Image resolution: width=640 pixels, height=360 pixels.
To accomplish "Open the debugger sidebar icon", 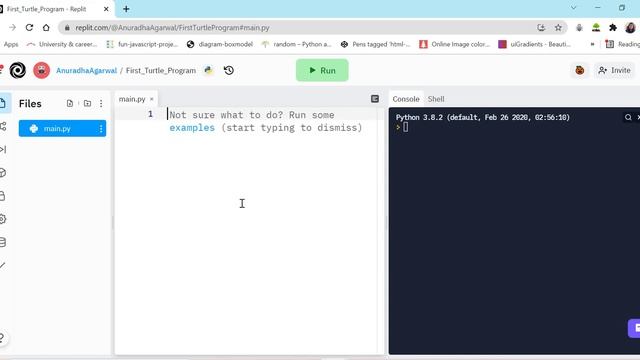I will pyautogui.click(x=3, y=149).
